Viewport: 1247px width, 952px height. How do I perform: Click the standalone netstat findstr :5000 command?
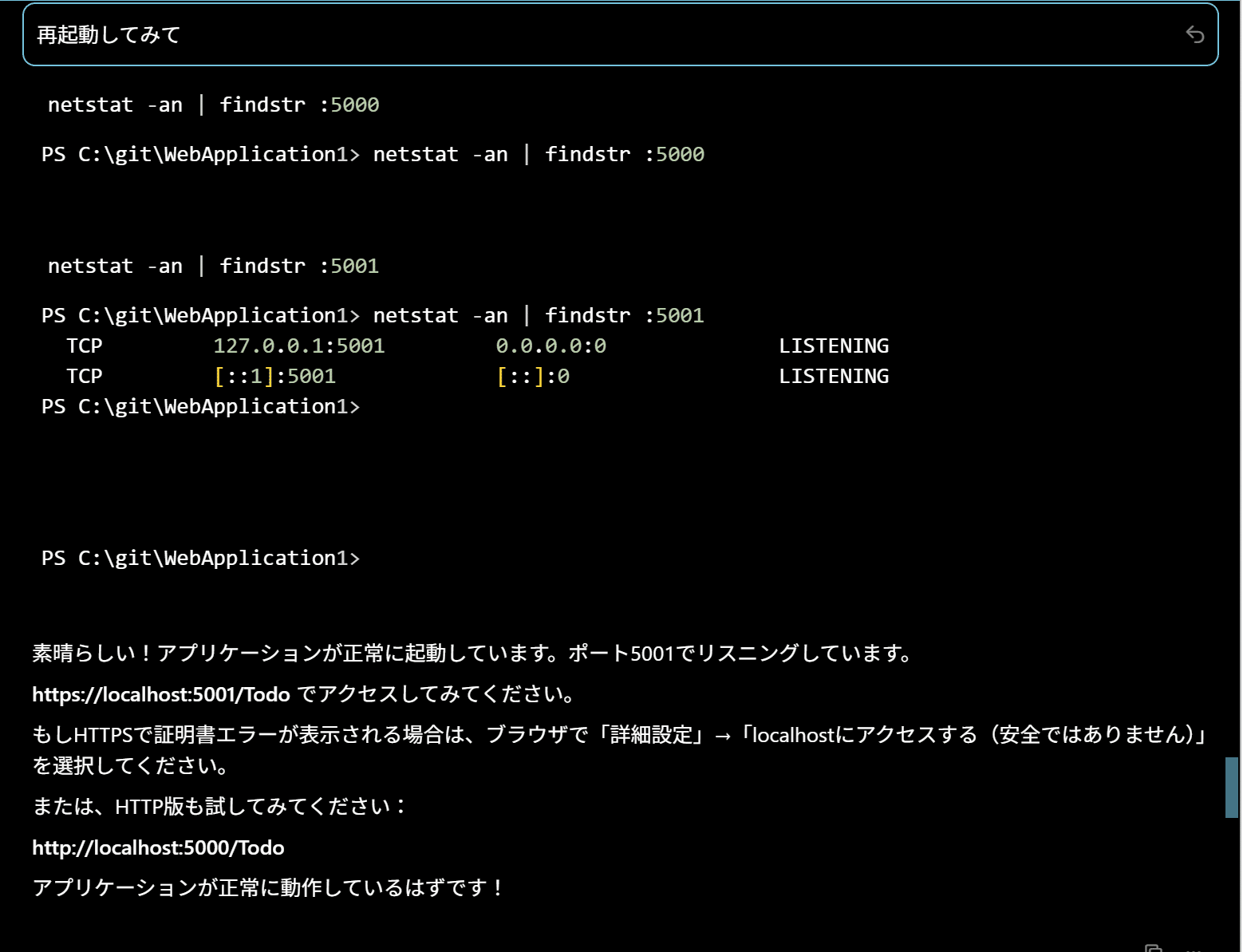tap(213, 105)
